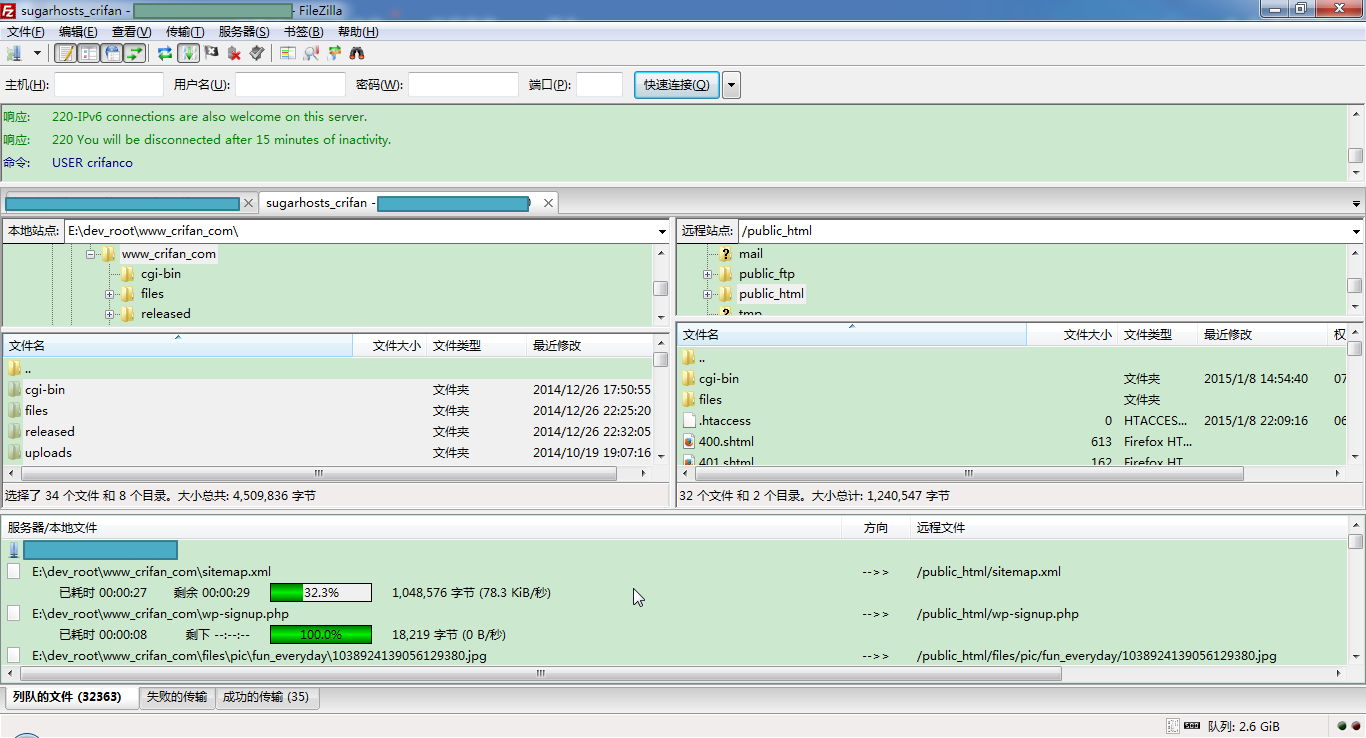Select the remote files folder row

coord(1011,399)
